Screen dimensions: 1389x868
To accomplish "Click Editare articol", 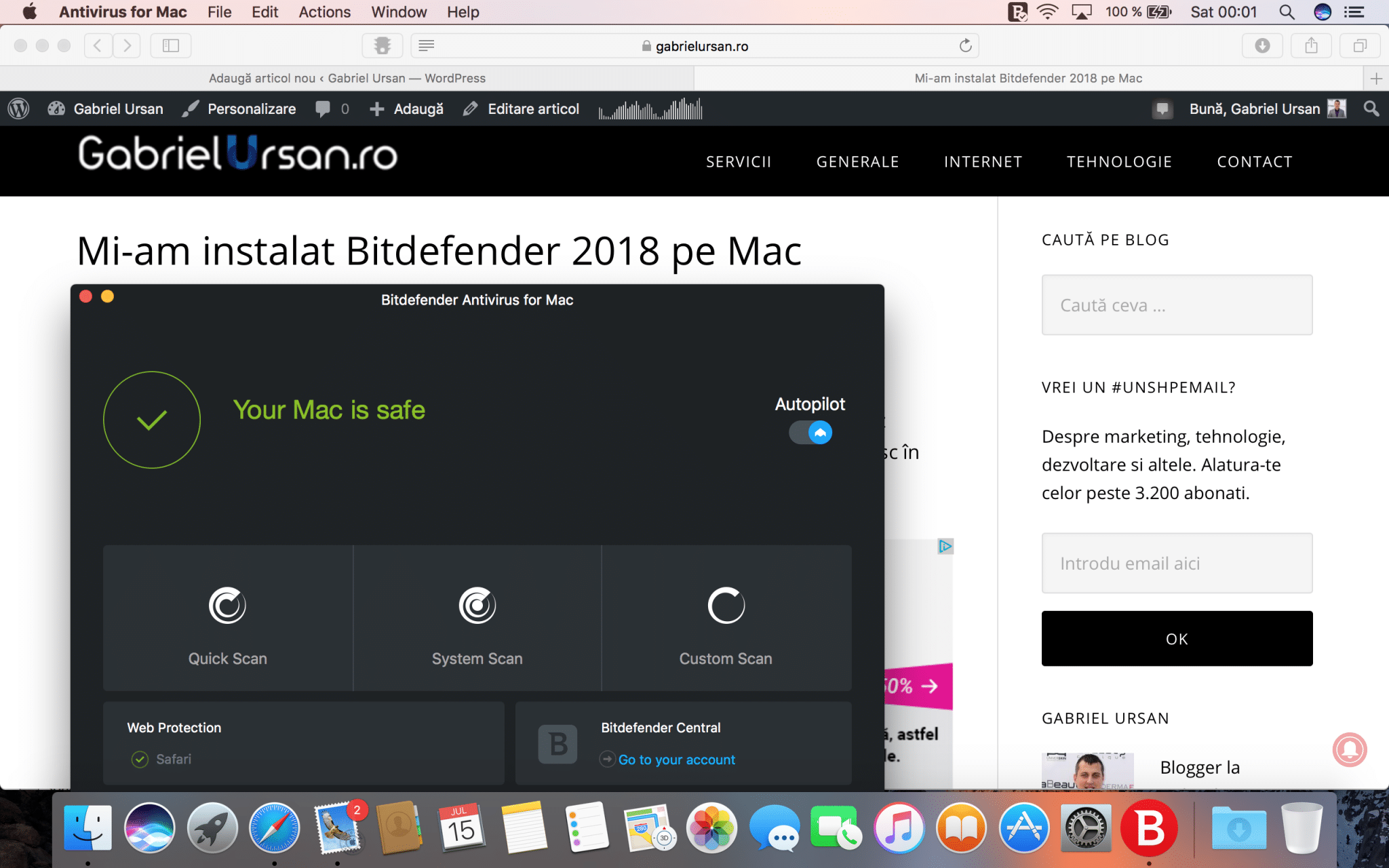I will pyautogui.click(x=521, y=108).
